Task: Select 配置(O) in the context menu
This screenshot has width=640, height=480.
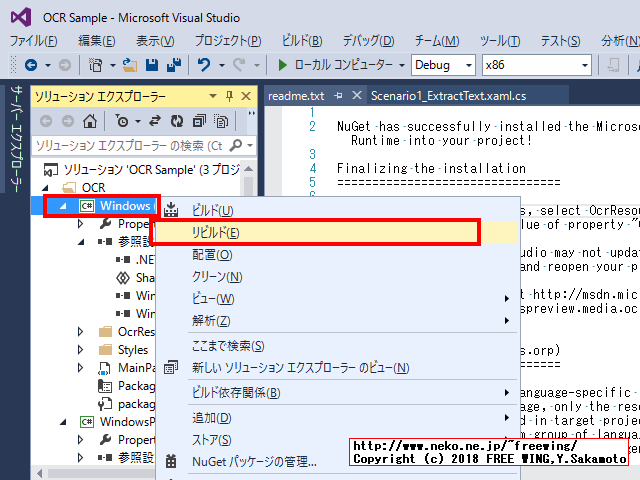Action: point(338,255)
